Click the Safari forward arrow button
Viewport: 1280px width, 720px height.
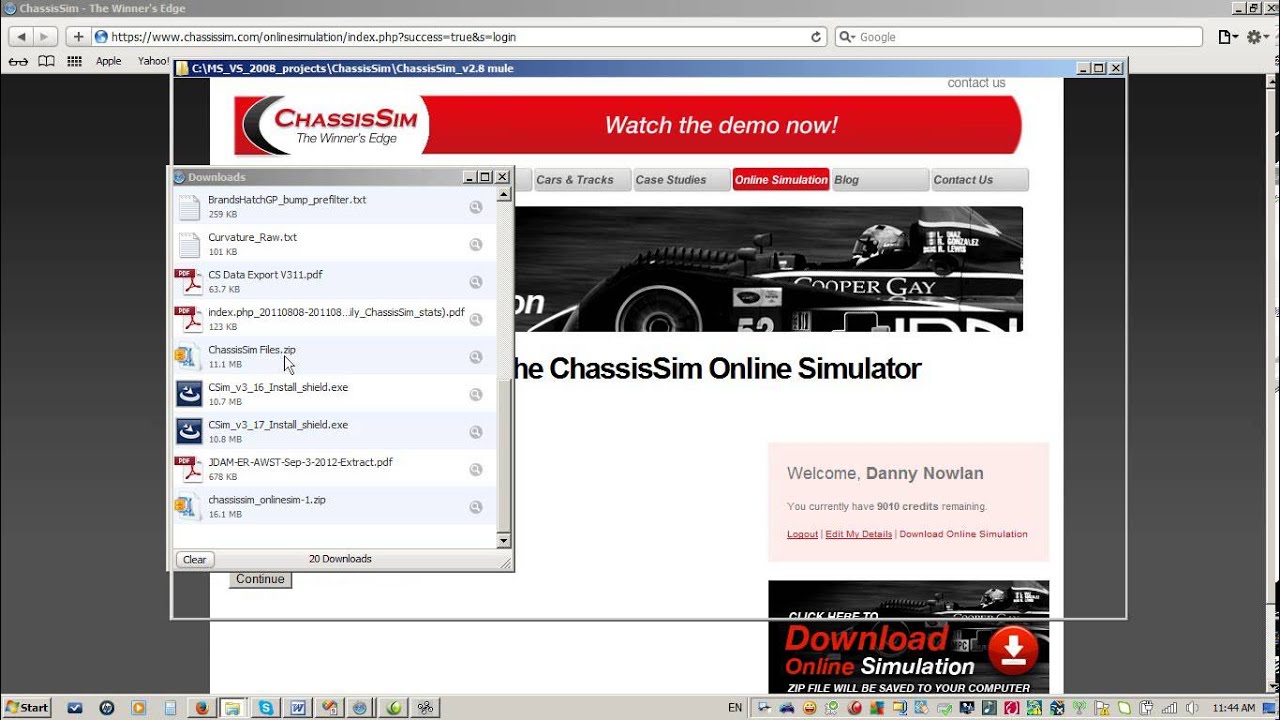tap(46, 37)
